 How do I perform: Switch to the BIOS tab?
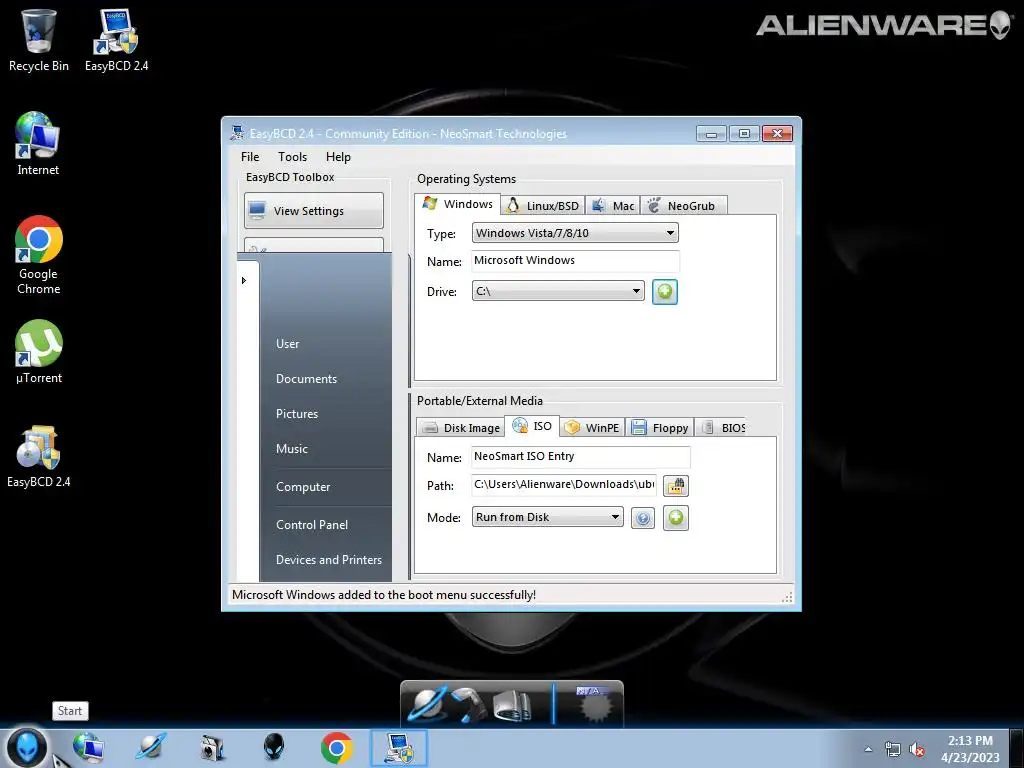[x=721, y=428]
